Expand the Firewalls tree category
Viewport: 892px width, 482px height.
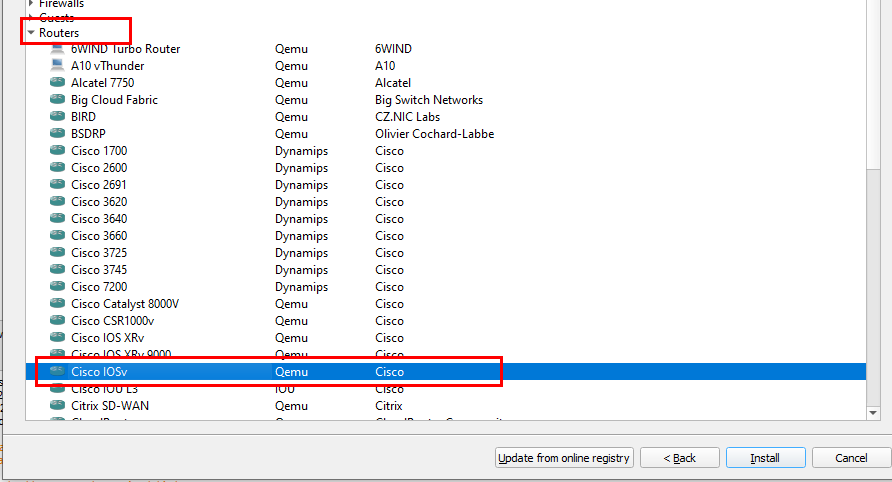click(31, 3)
